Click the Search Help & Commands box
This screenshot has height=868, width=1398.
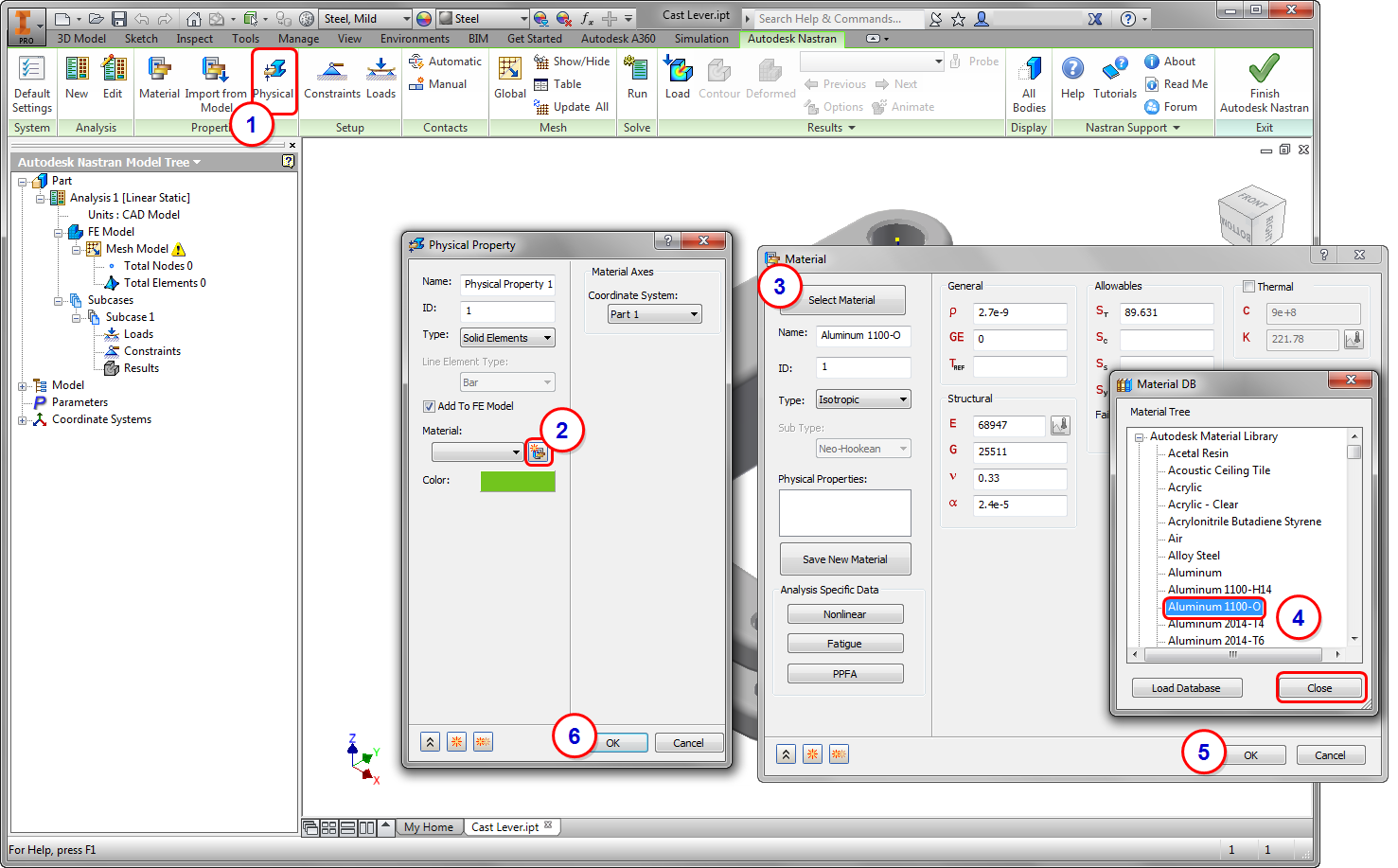point(838,18)
